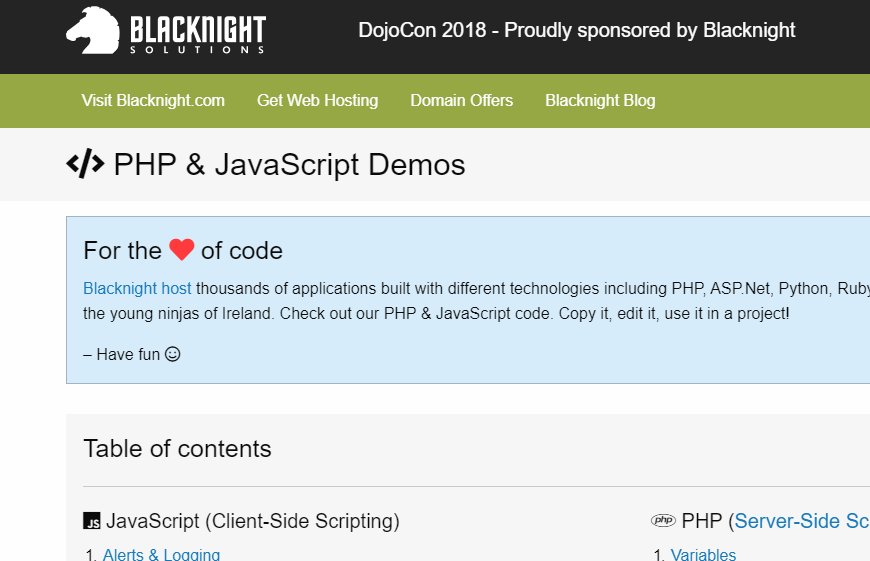The height and width of the screenshot is (561, 870).
Task: Open Visit Blacknight.com menu item
Action: point(153,100)
